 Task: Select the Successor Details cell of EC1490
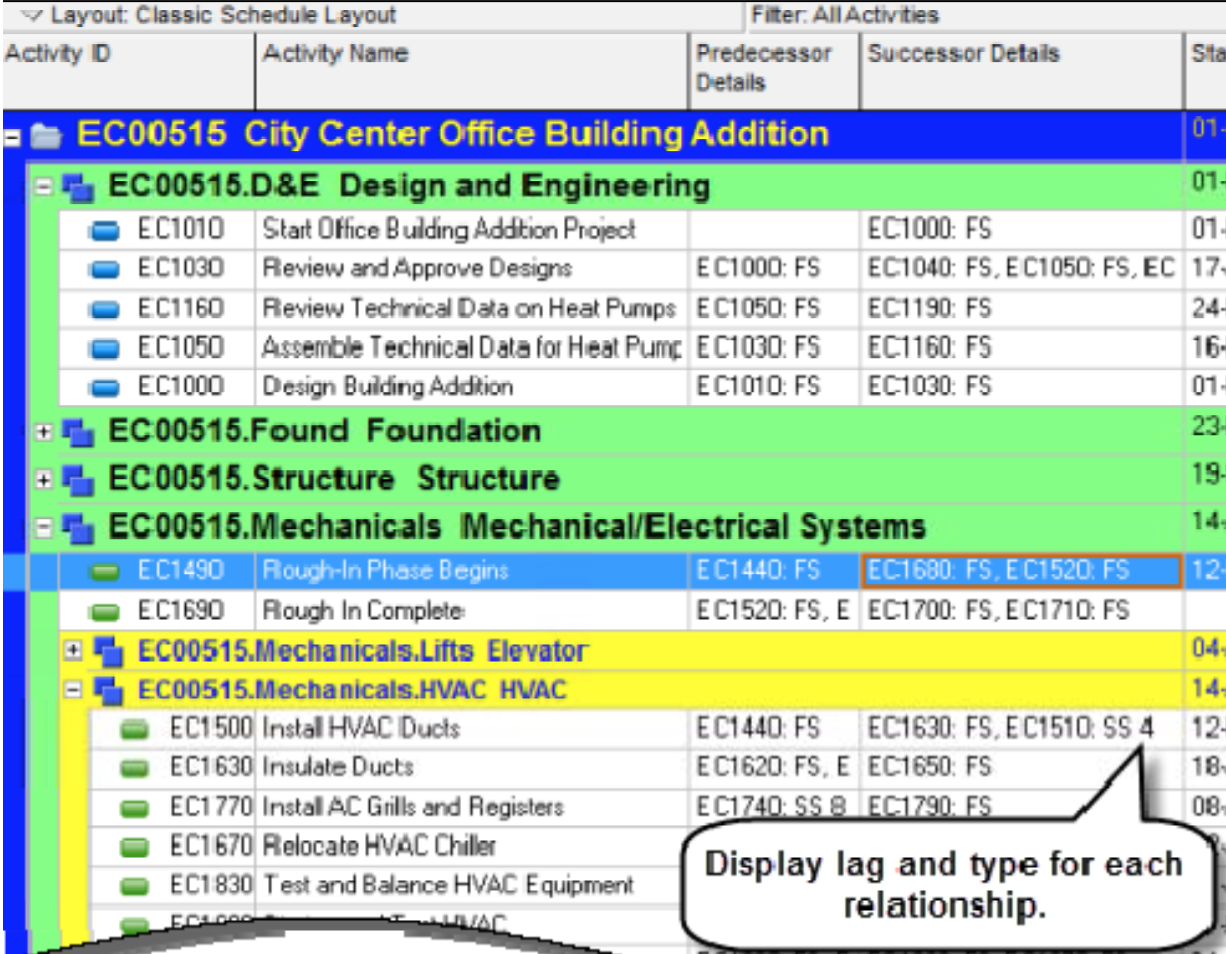pos(1021,571)
